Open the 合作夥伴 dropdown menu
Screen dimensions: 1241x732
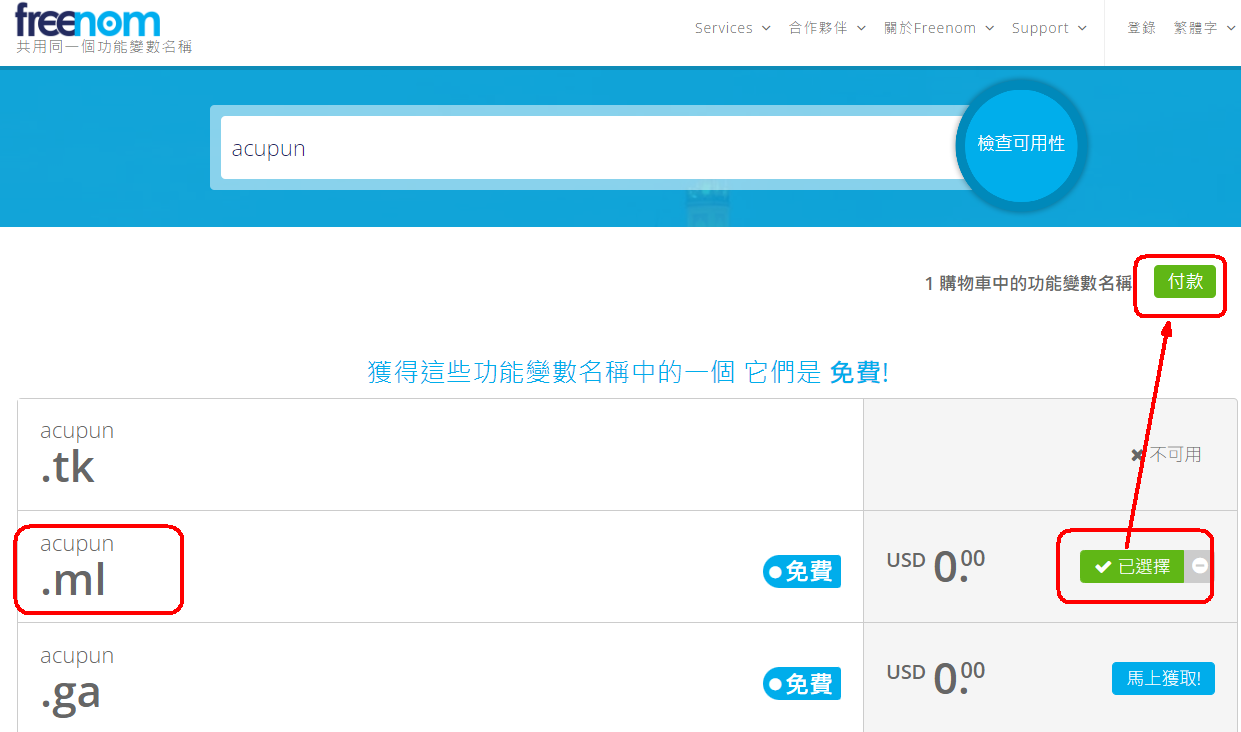tap(827, 28)
